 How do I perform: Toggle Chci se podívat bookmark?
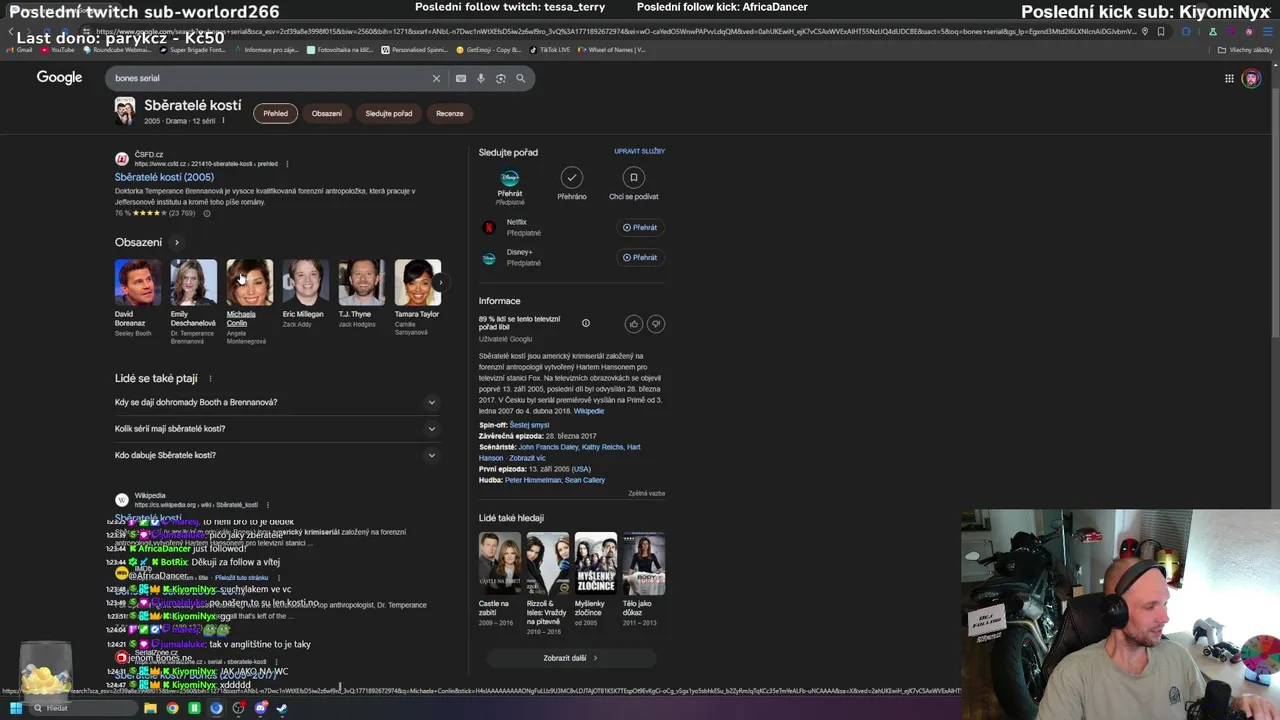[x=633, y=178]
